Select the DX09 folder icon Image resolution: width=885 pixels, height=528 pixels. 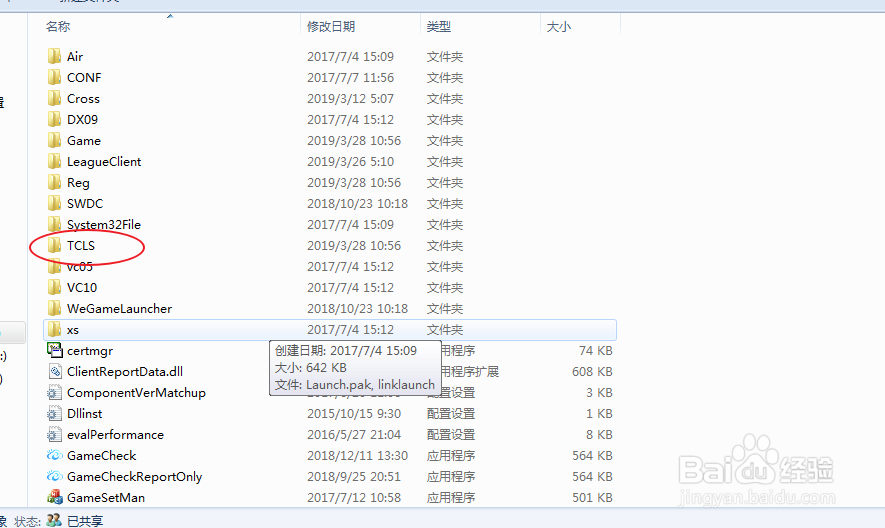click(x=54, y=119)
